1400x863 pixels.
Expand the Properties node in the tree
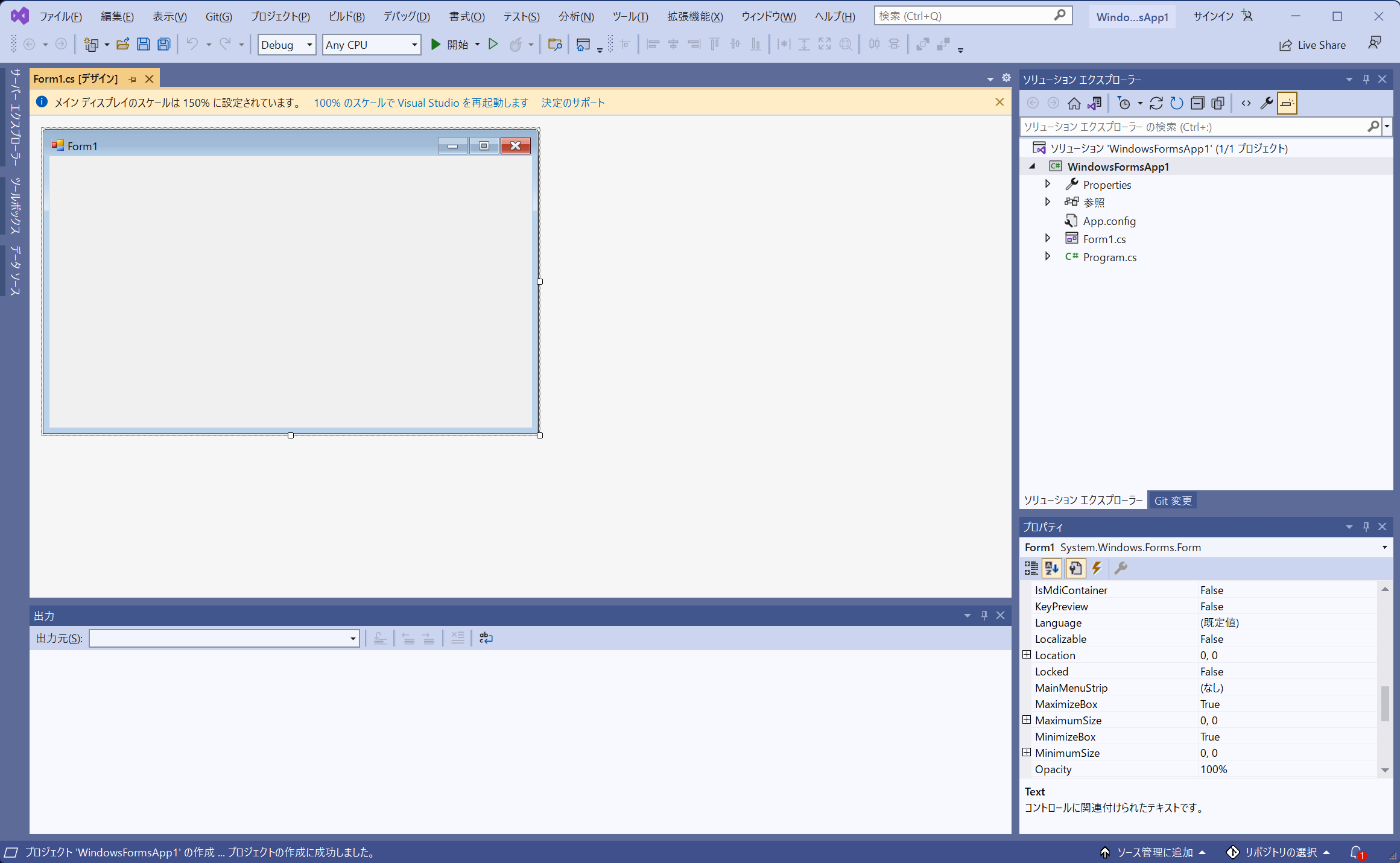tap(1048, 184)
